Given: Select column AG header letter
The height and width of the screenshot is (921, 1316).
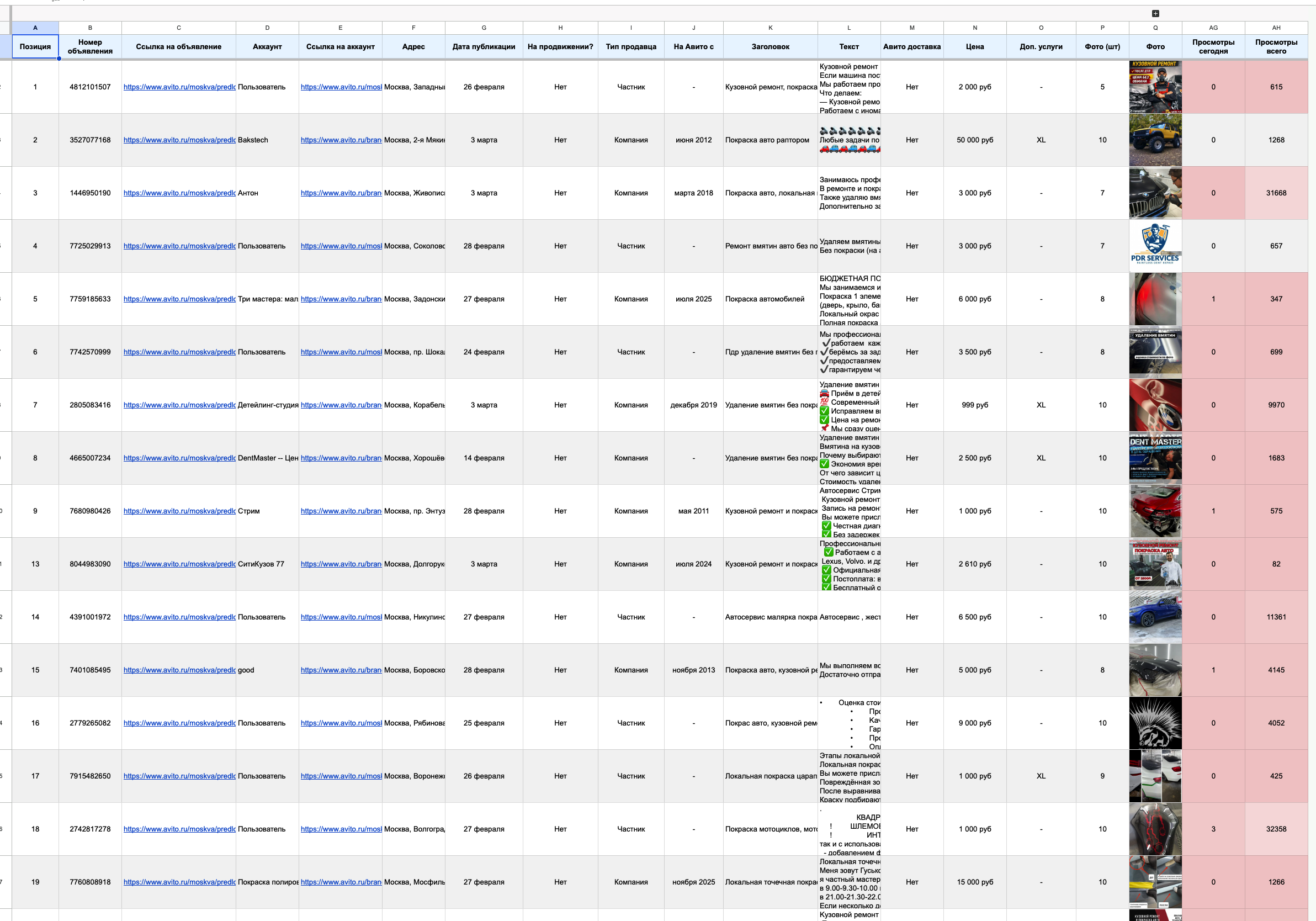Looking at the screenshot, I should (x=1213, y=28).
